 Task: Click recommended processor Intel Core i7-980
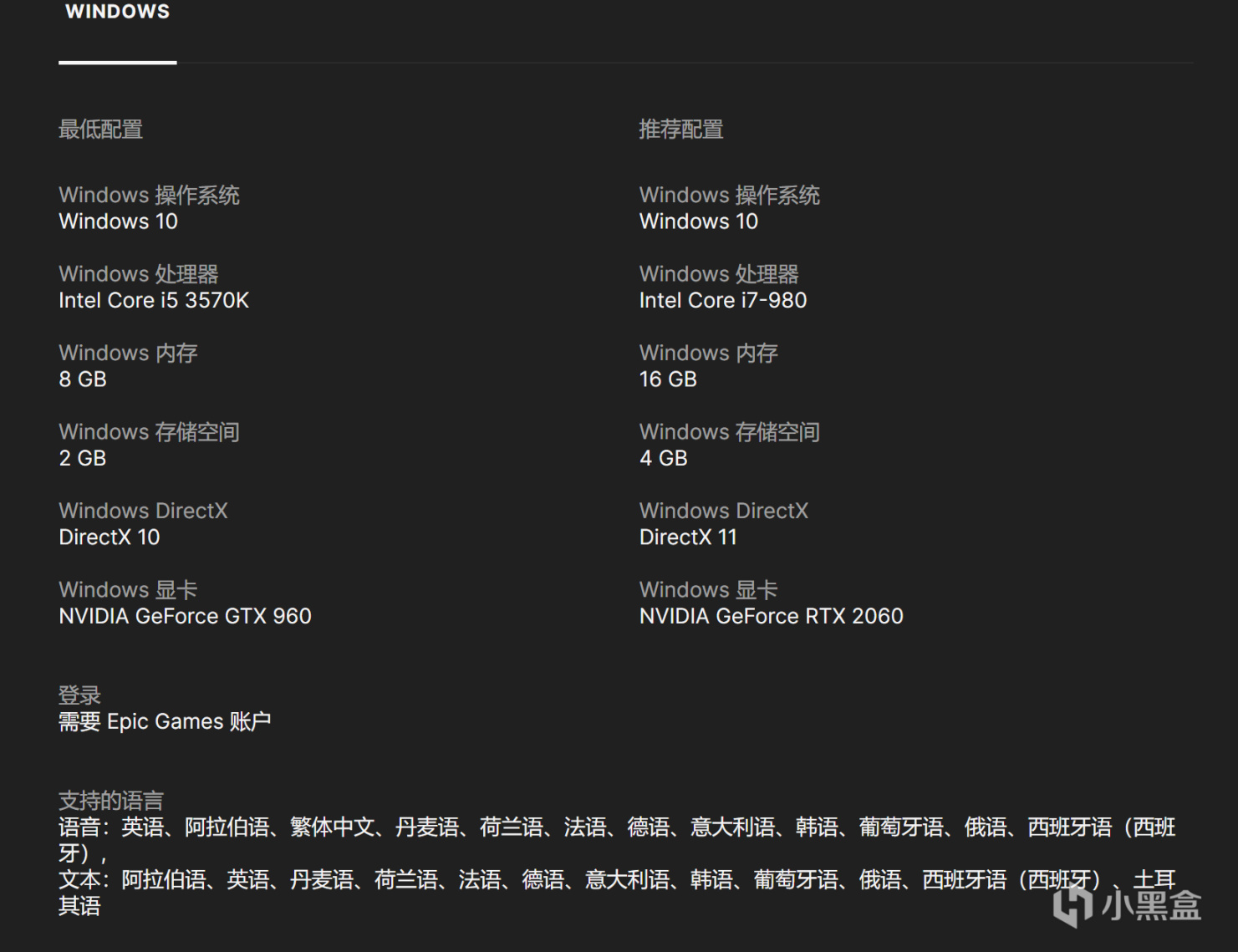723,300
